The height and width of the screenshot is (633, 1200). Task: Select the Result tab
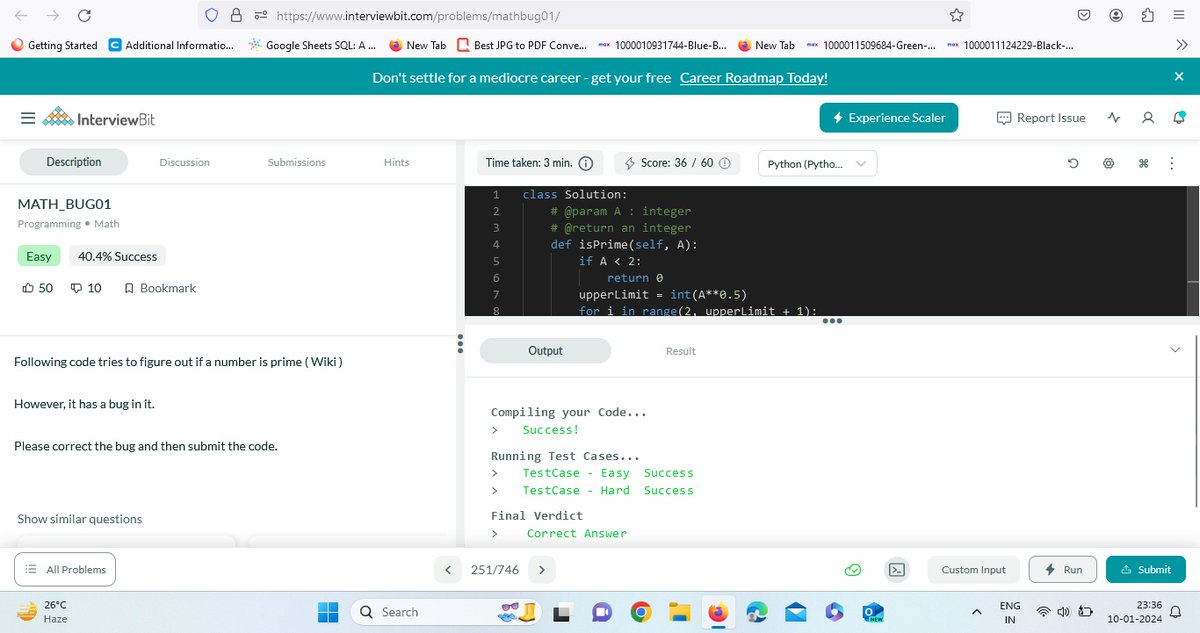(681, 351)
